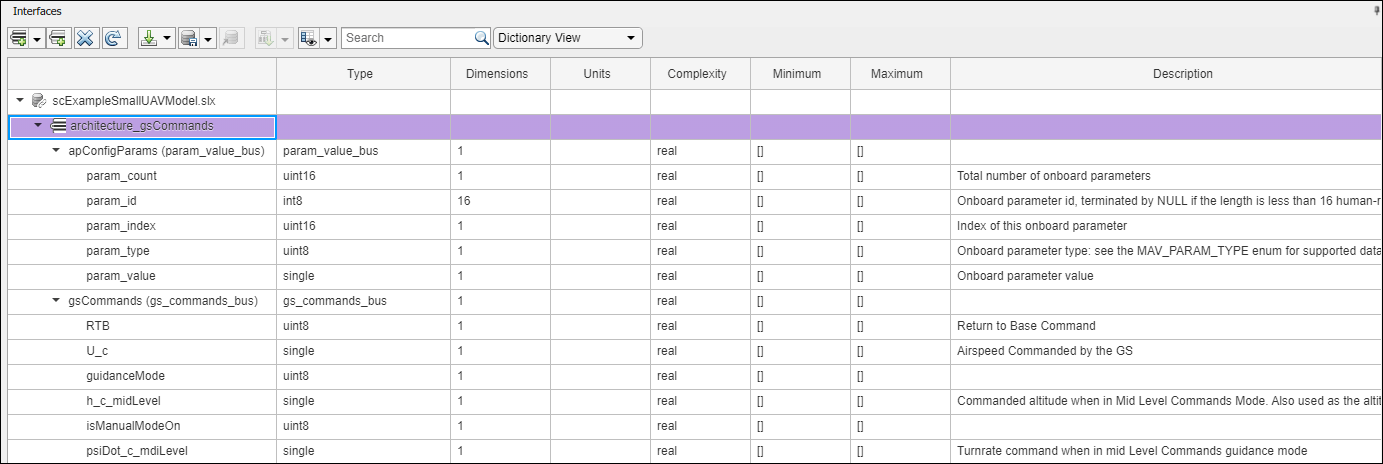The image size is (1383, 464).
Task: Click the import interfaces icon
Action: click(149, 38)
